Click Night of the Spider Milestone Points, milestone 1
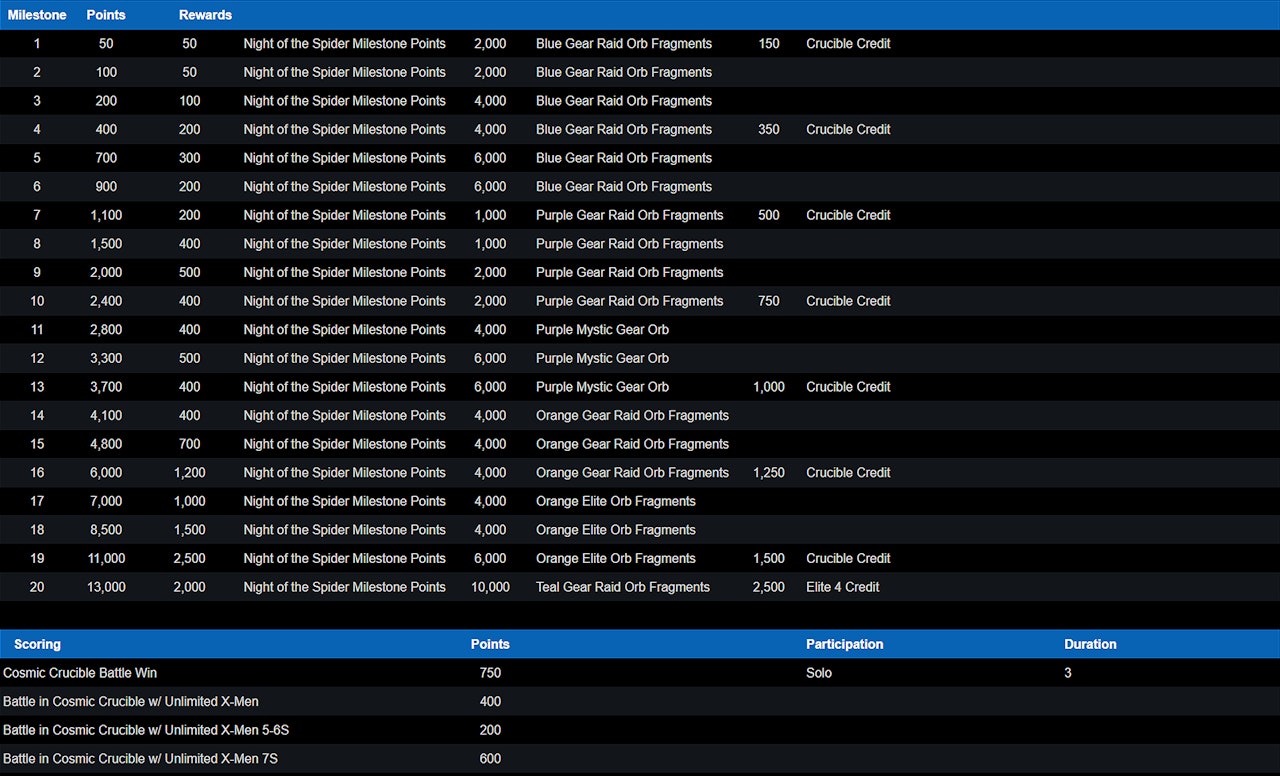 point(345,44)
